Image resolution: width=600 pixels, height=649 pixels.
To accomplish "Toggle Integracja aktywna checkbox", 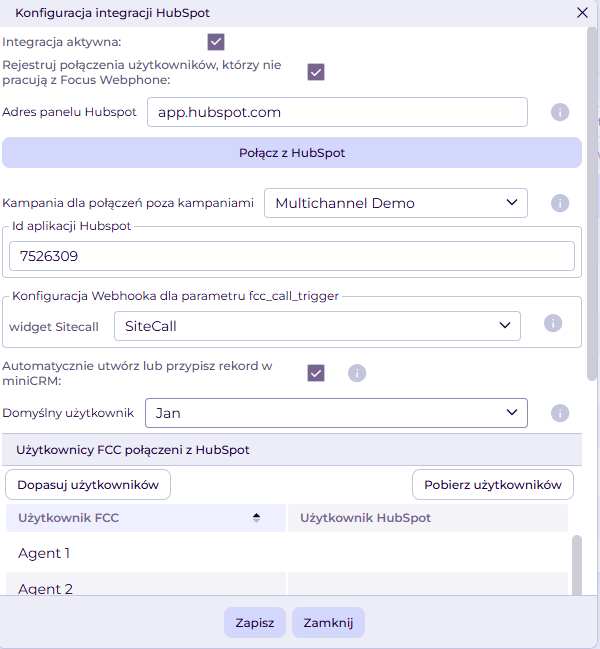I will (216, 42).
